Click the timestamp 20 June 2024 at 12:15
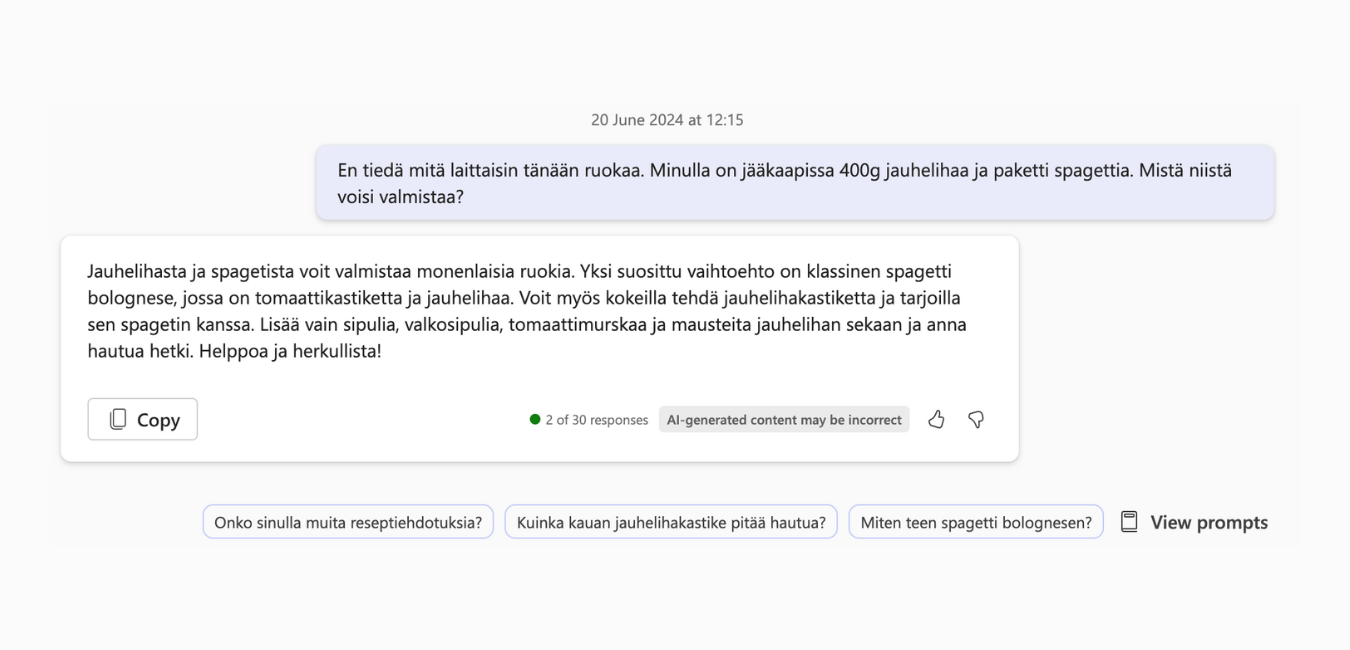This screenshot has height=650, width=1350. (667, 120)
